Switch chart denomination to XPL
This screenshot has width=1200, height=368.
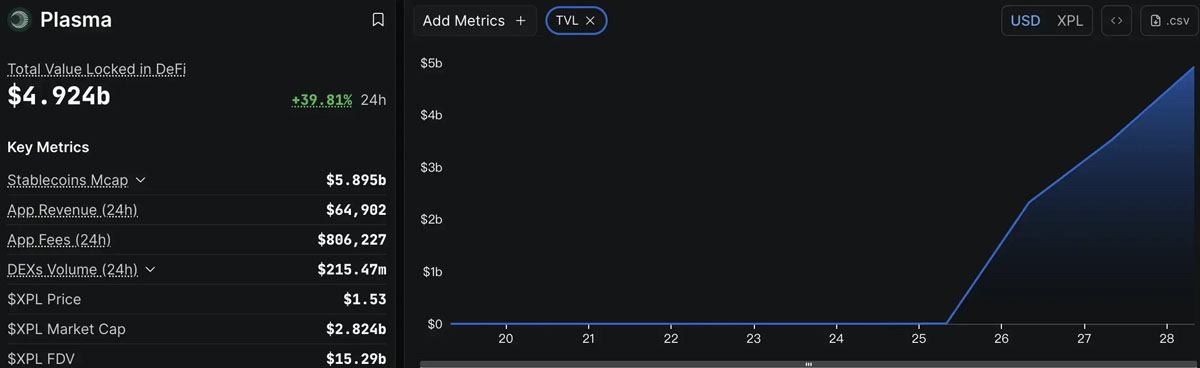coord(1070,20)
